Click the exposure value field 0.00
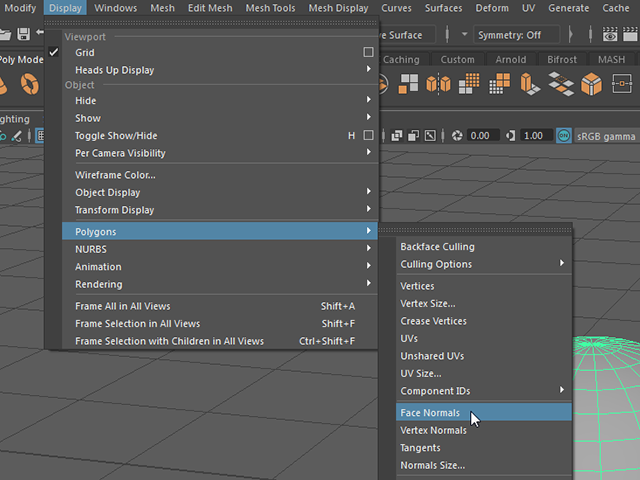640x480 pixels. click(482, 136)
